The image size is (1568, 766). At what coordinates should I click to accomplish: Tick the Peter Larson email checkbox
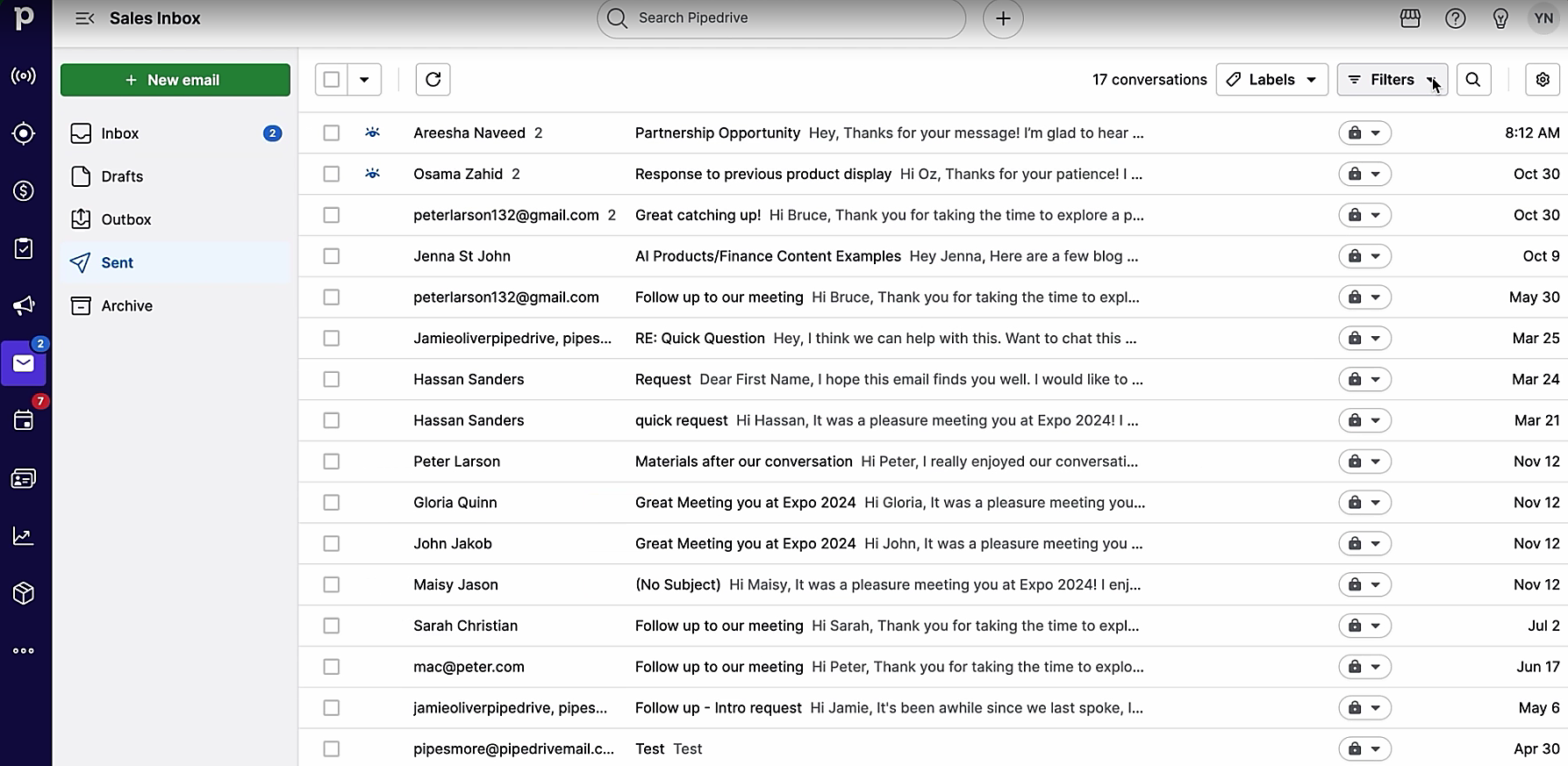point(331,462)
